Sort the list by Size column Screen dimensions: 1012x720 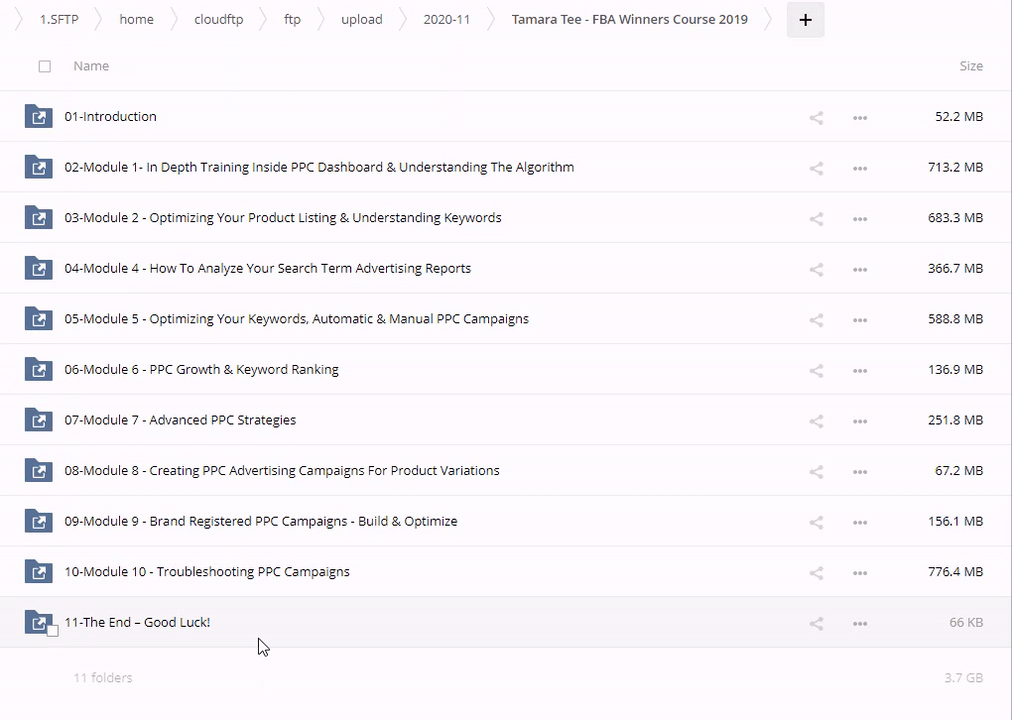pyautogui.click(x=970, y=66)
